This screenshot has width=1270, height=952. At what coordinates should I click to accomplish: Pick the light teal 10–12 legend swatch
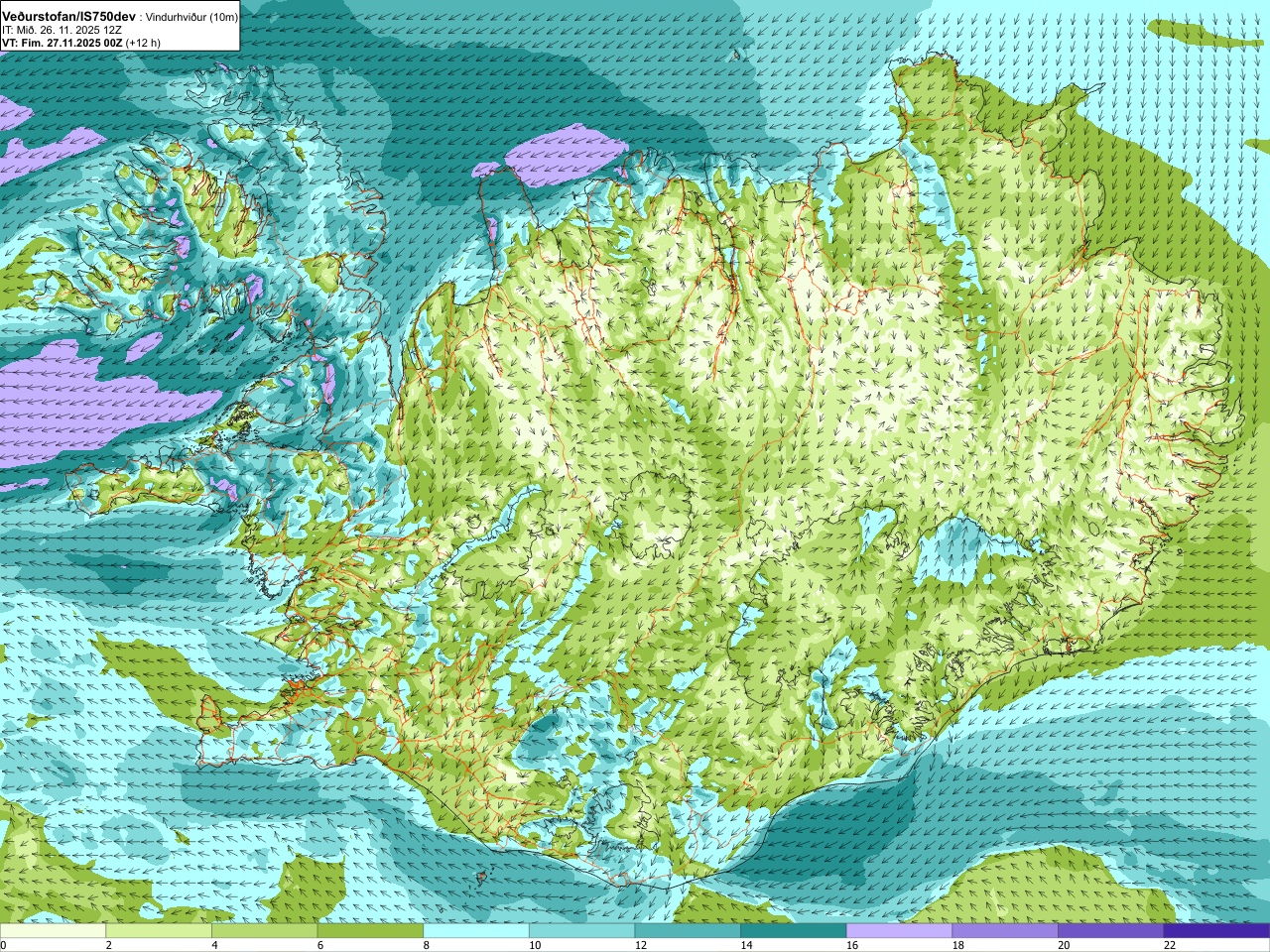(581, 931)
